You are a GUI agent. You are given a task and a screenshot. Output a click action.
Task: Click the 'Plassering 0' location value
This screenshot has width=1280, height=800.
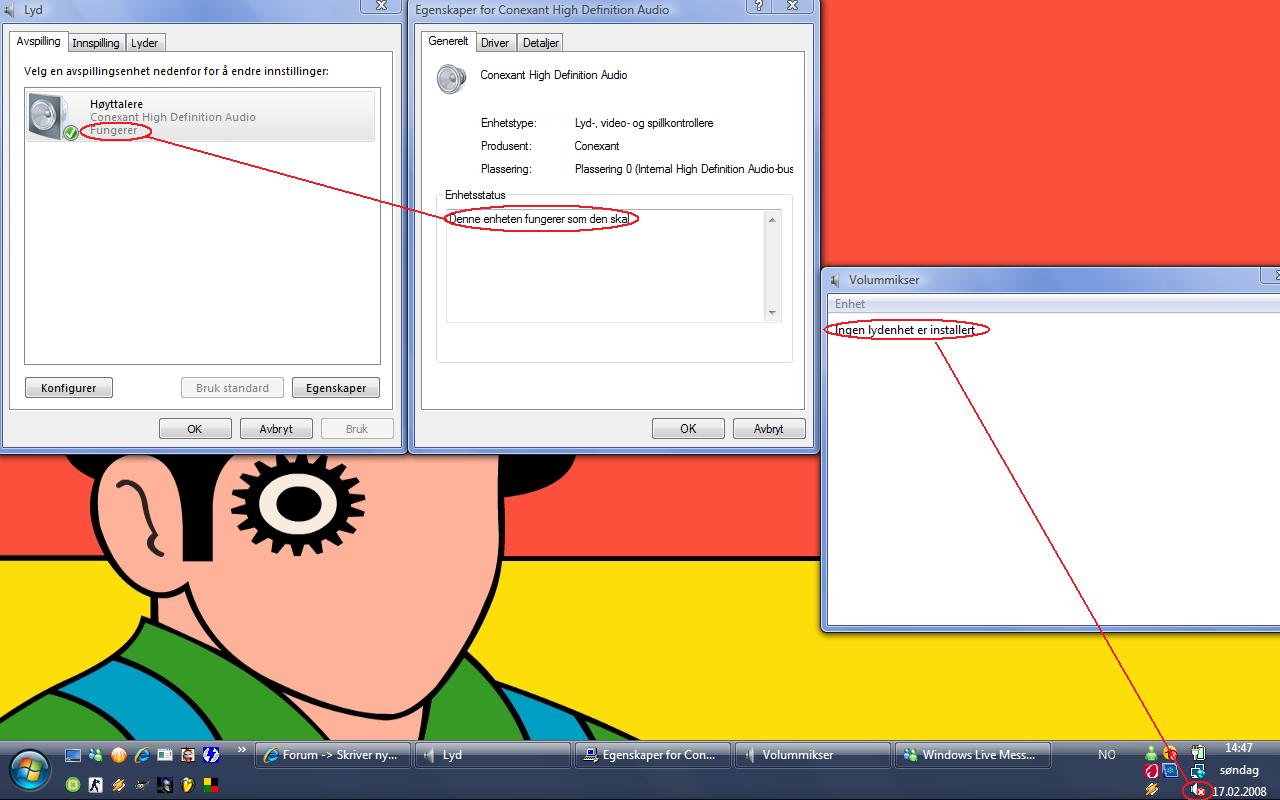coord(684,169)
